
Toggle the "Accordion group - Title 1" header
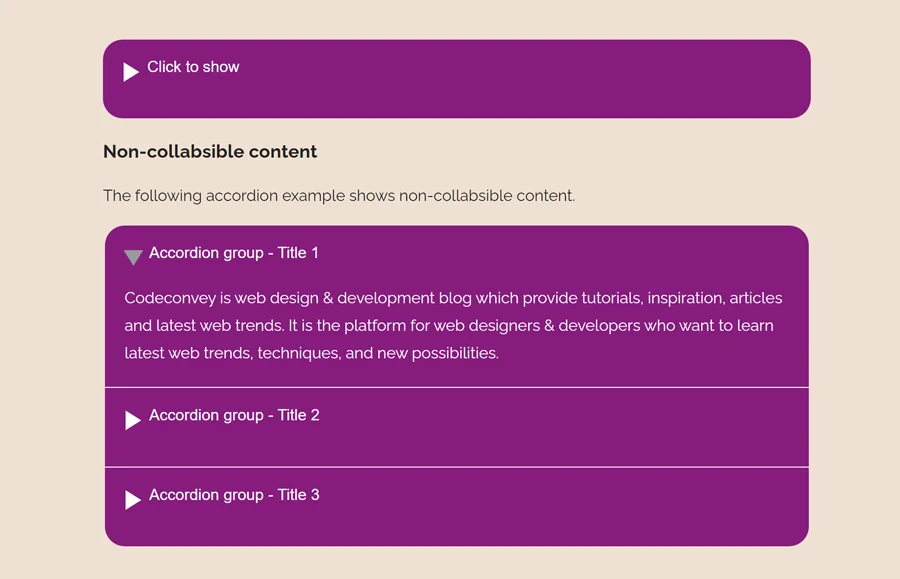234,253
